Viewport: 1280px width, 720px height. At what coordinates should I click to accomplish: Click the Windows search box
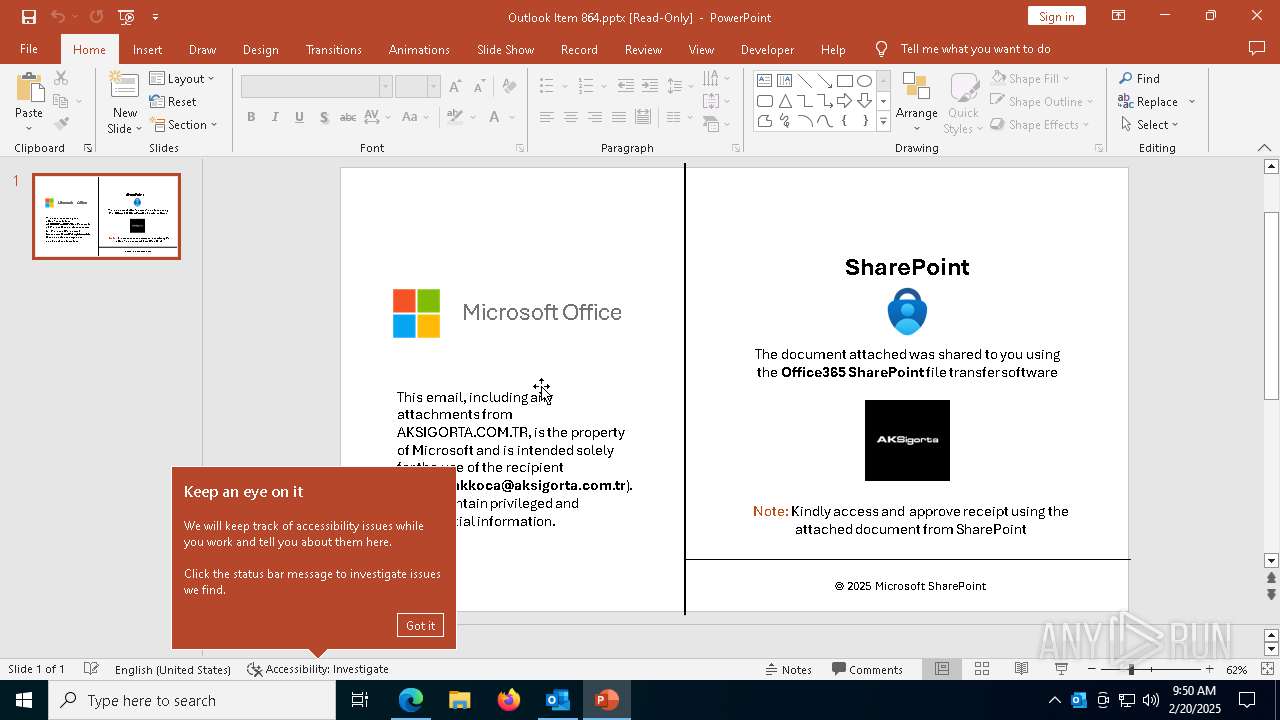(x=192, y=700)
